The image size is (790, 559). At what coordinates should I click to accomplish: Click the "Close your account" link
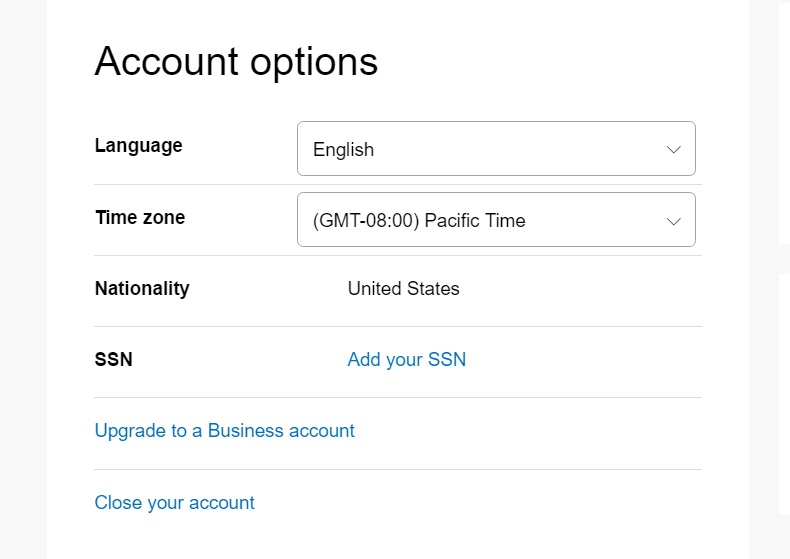(174, 502)
